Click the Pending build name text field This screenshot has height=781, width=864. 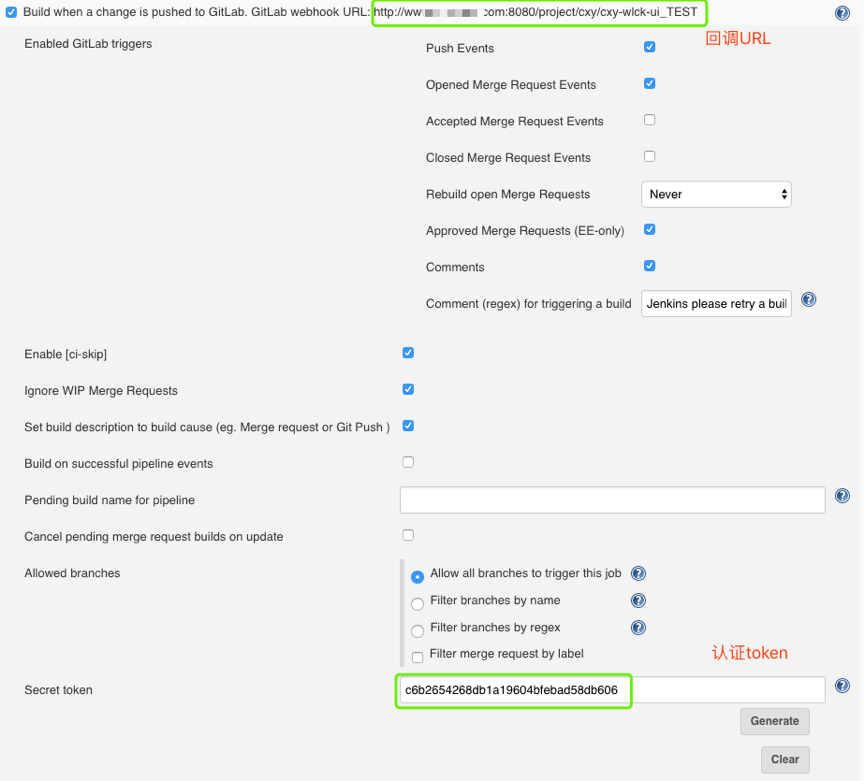612,500
